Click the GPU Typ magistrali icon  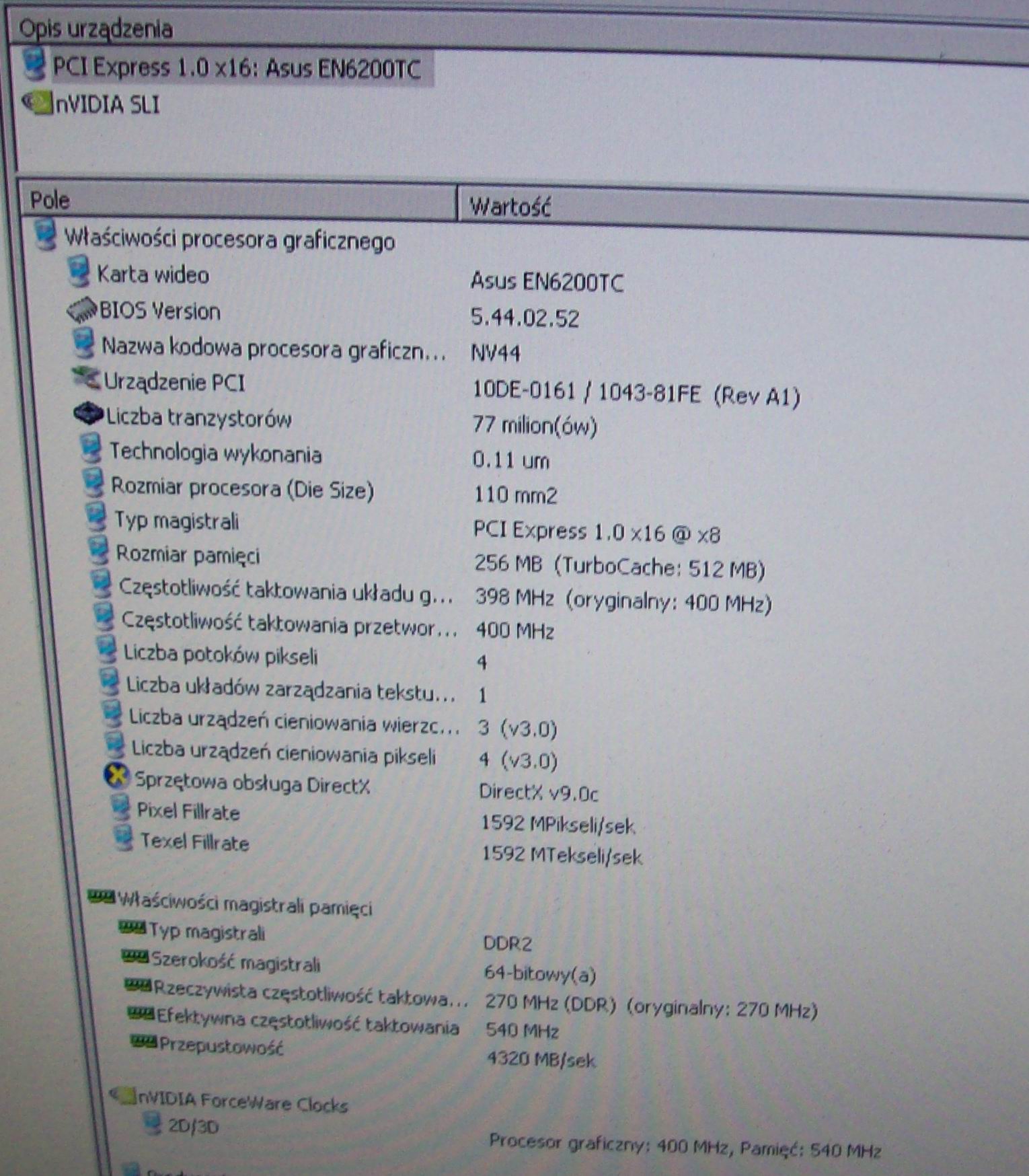pos(97,518)
